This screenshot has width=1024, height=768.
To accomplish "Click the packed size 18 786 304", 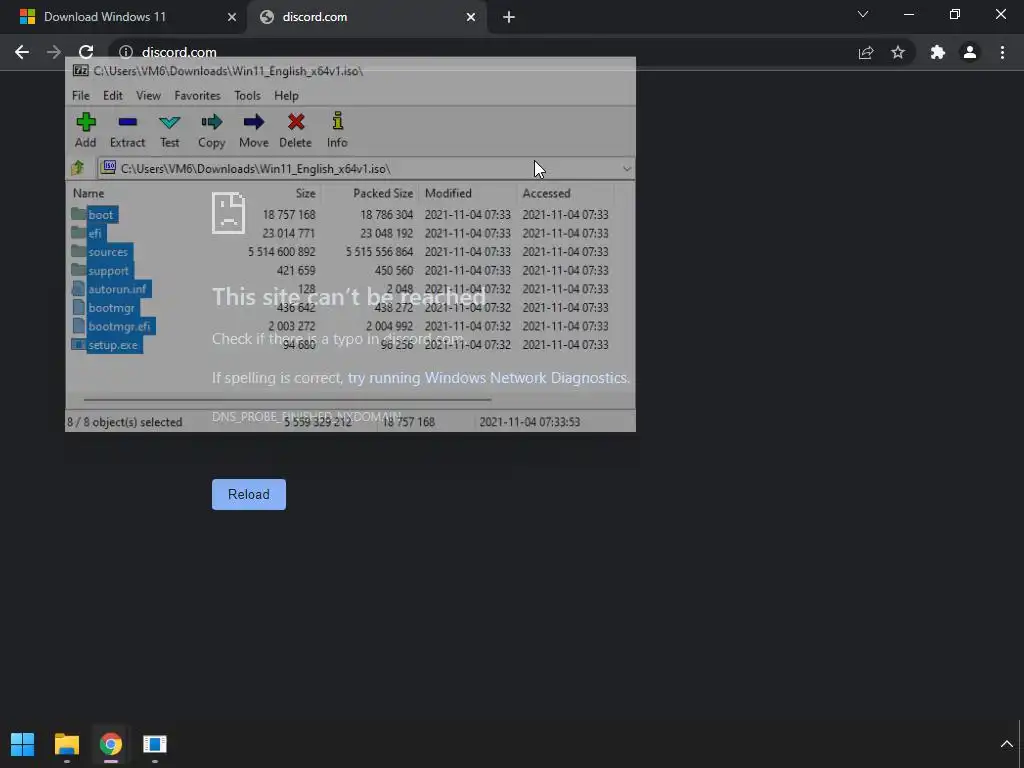I will pyautogui.click(x=387, y=214).
